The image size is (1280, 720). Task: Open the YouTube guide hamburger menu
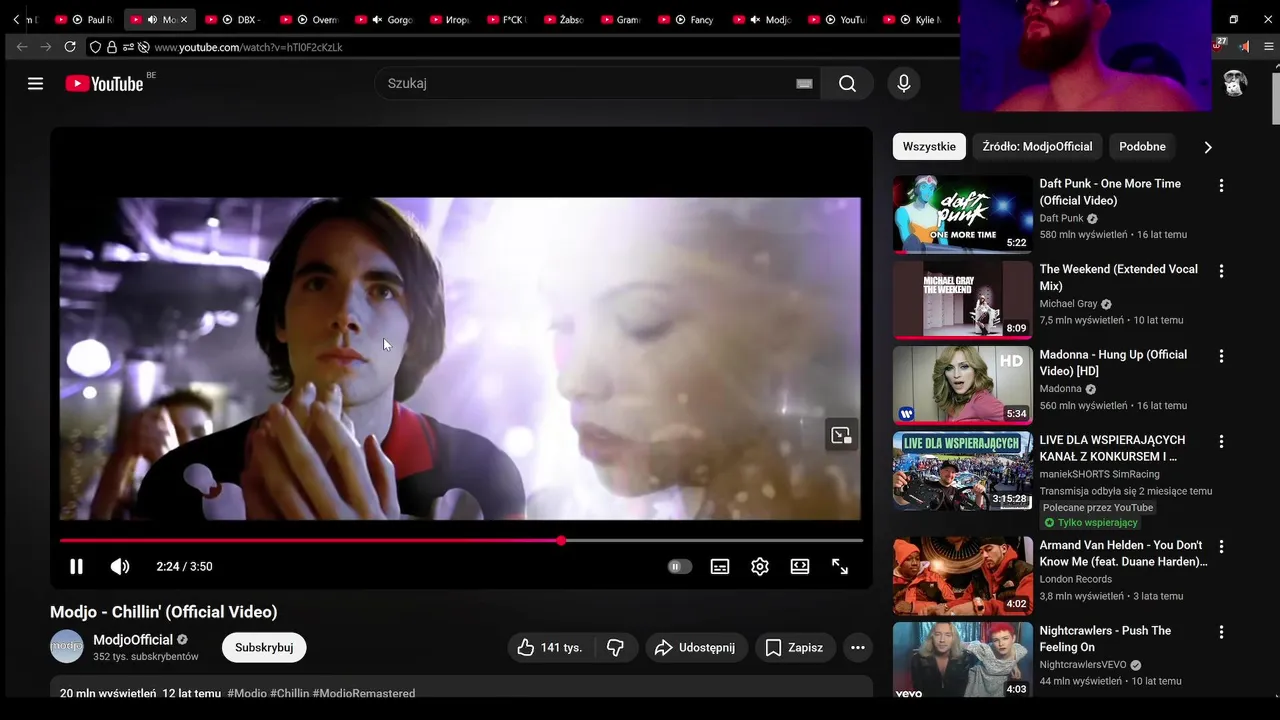(36, 84)
